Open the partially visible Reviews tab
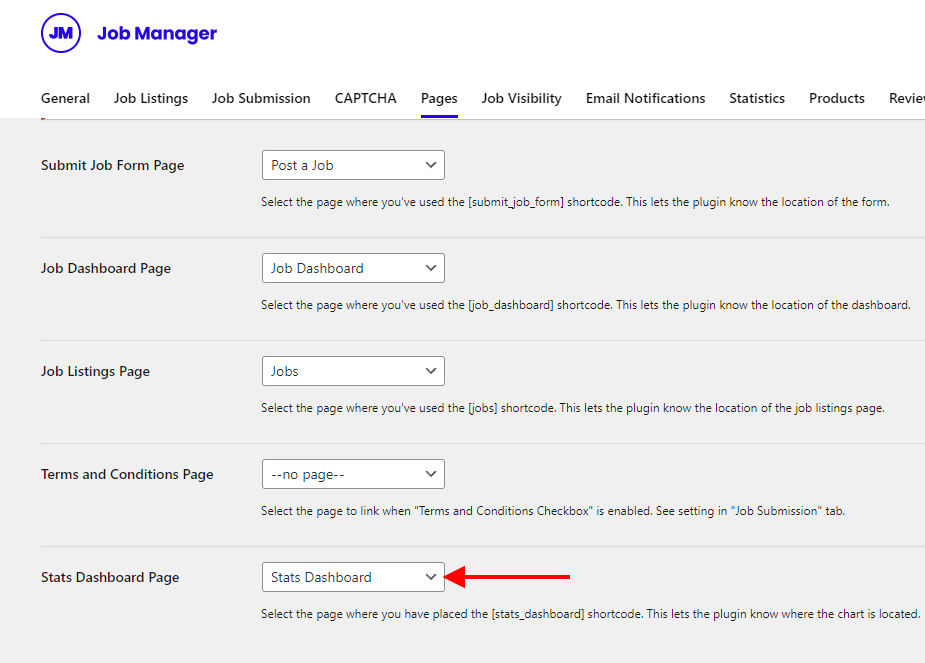Image resolution: width=925 pixels, height=663 pixels. (906, 98)
